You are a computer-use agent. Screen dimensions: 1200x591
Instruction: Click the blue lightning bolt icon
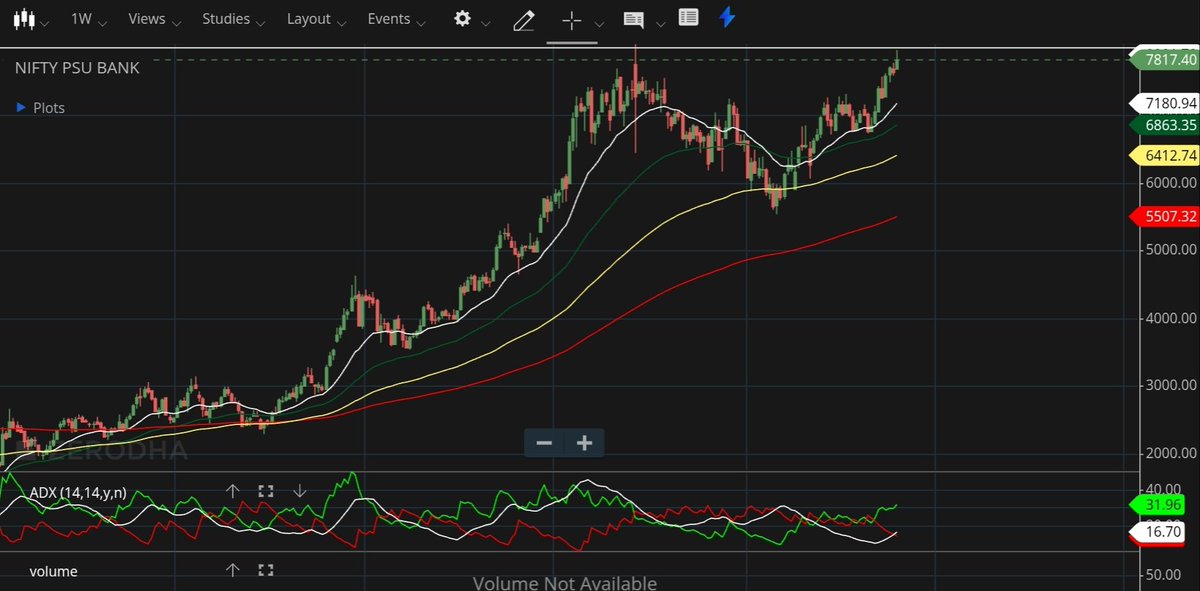727,17
